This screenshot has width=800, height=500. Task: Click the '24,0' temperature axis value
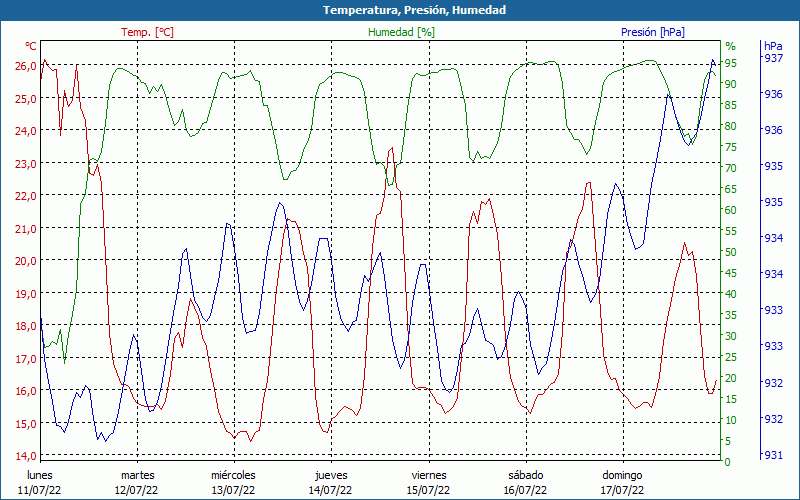26,131
